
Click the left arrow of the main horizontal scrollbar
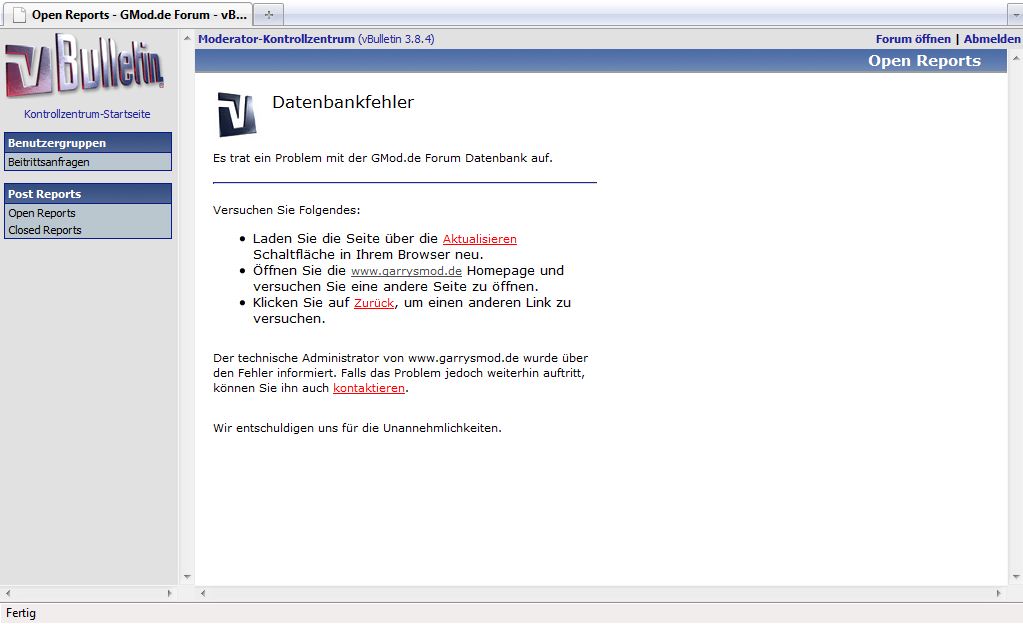pos(203,593)
